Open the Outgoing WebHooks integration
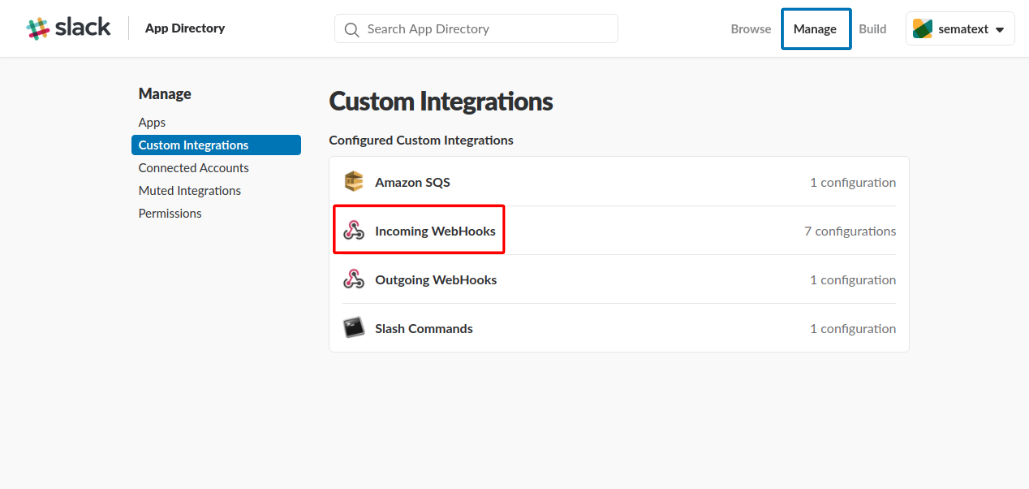The image size is (1029, 489). [x=619, y=280]
